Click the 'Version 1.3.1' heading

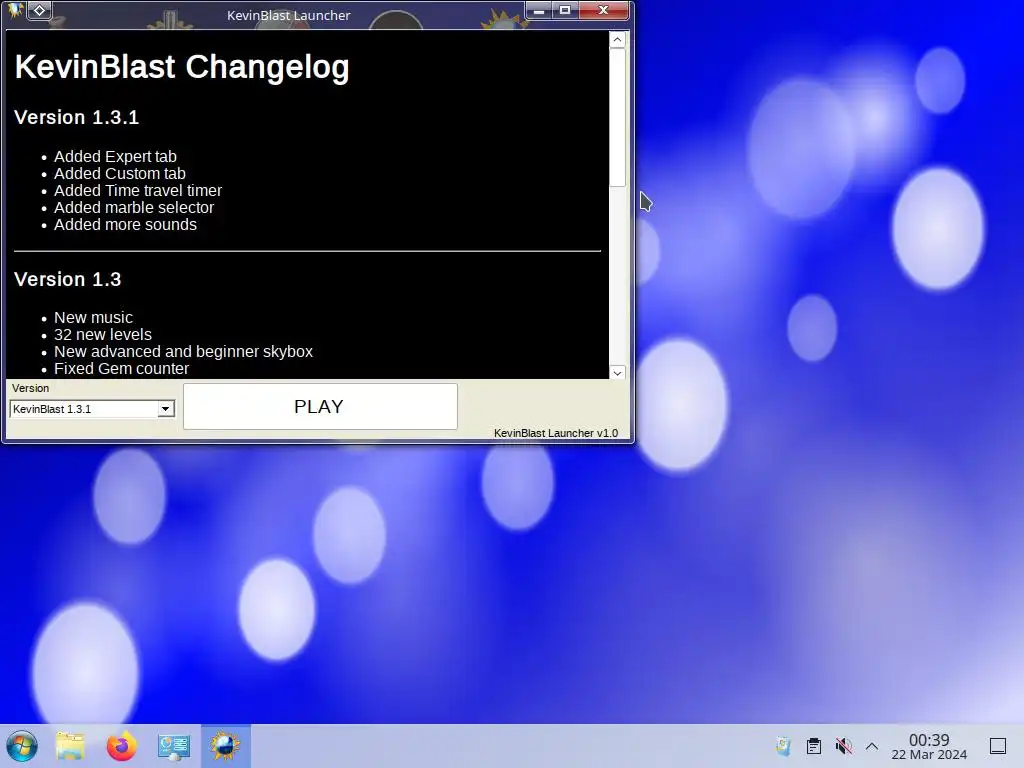[76, 118]
